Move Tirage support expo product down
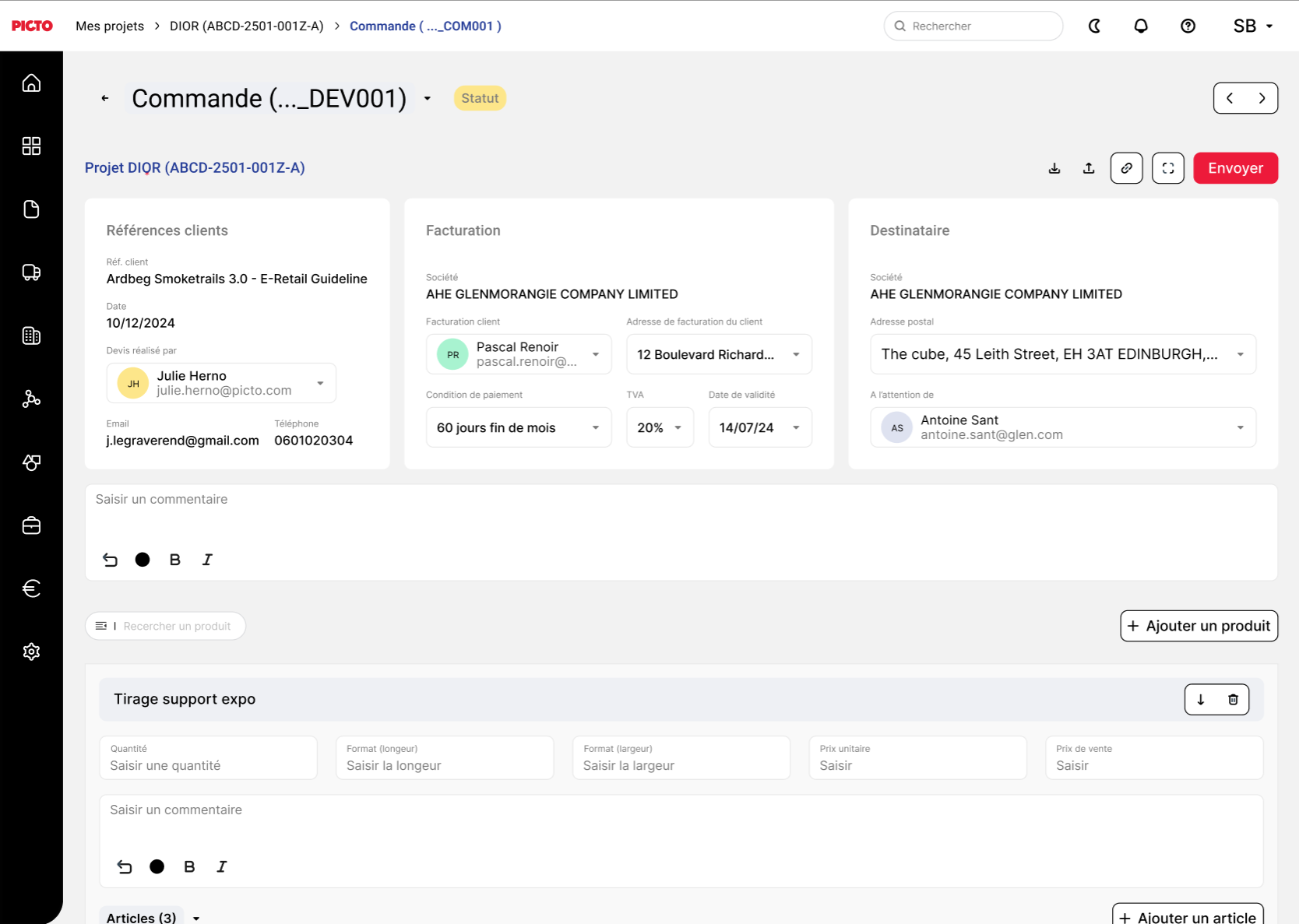This screenshot has height=924, width=1299. [x=1201, y=699]
